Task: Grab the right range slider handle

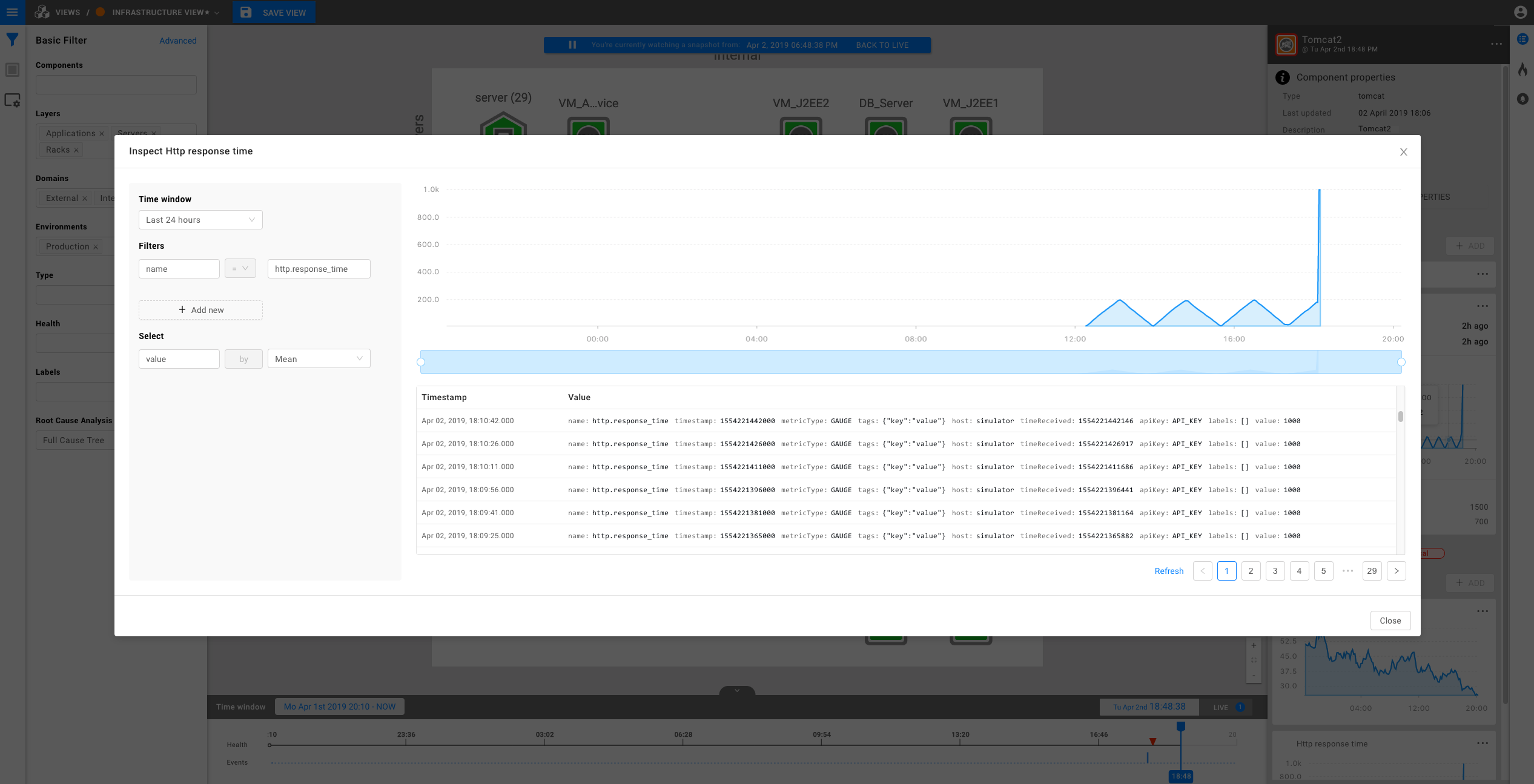Action: tap(1401, 362)
